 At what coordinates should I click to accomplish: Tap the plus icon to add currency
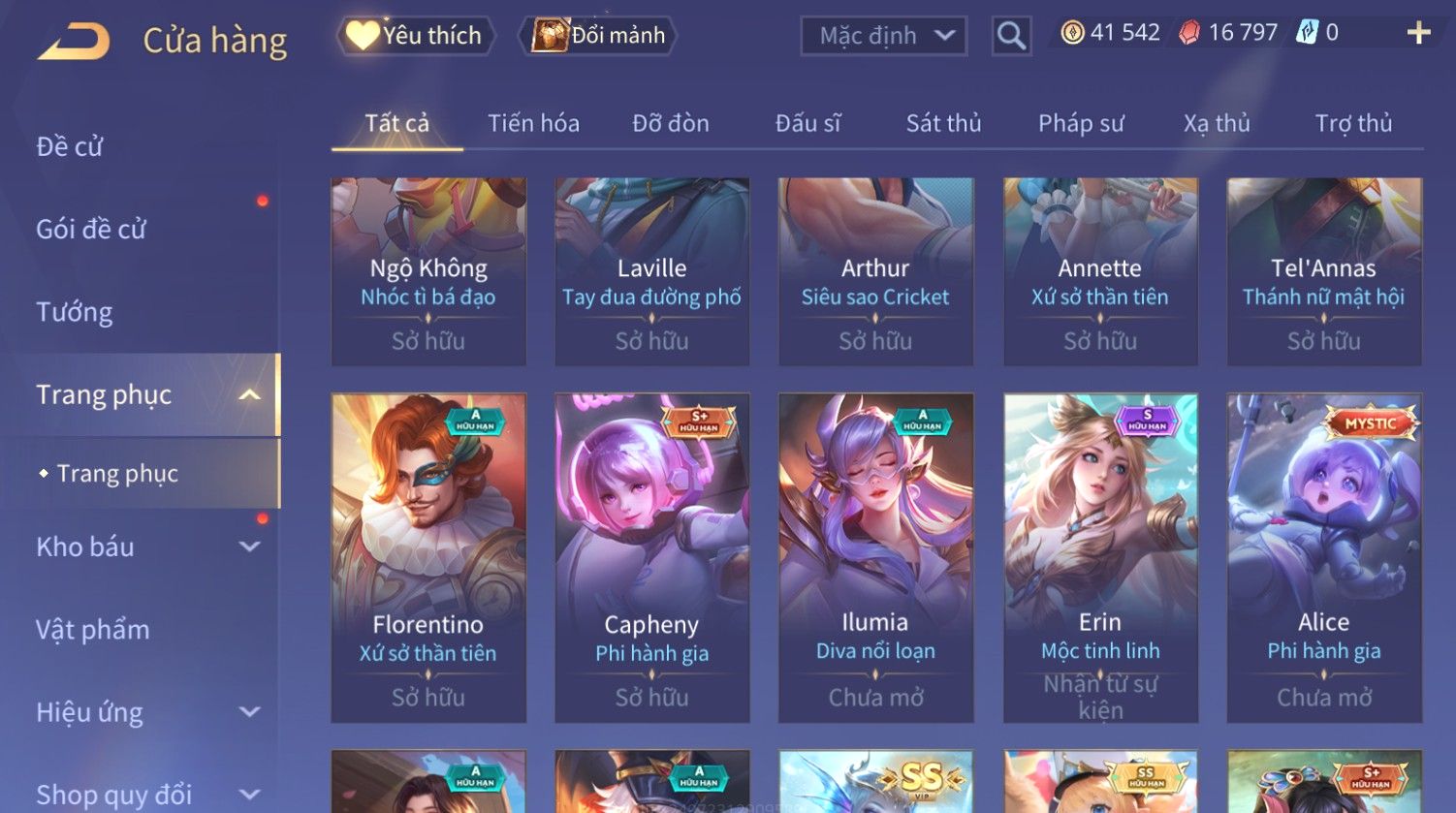tap(1418, 33)
